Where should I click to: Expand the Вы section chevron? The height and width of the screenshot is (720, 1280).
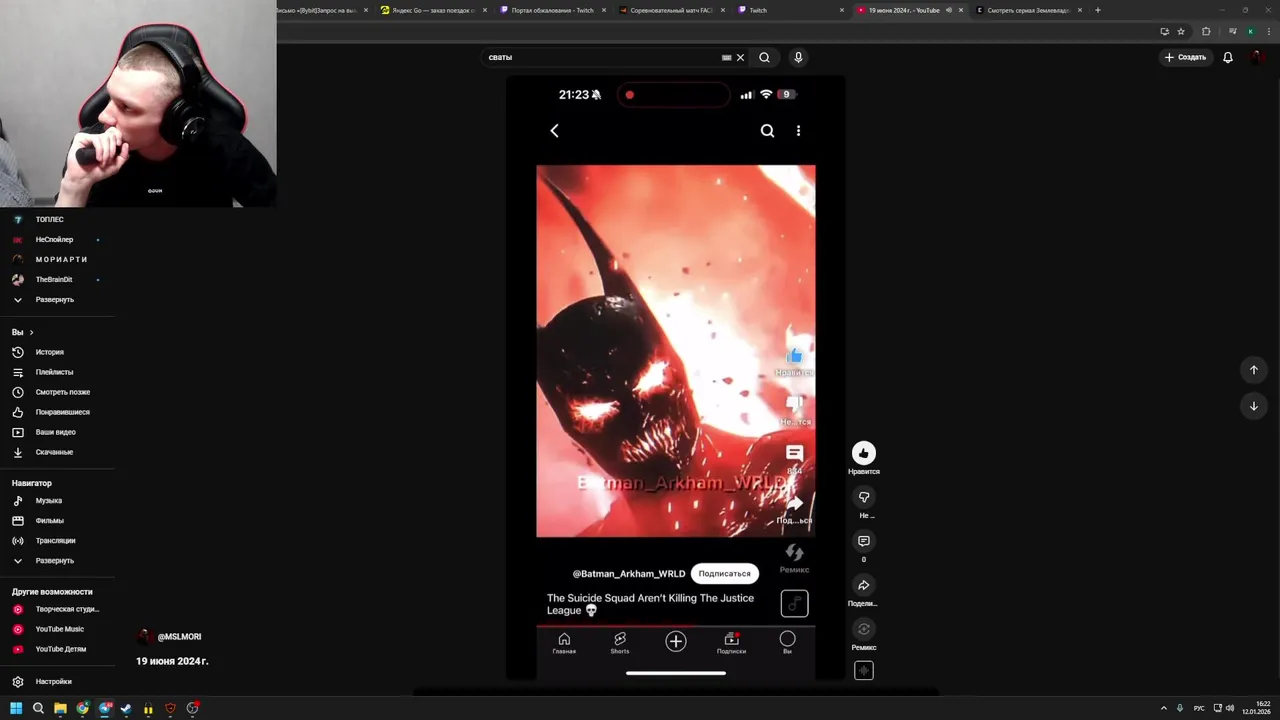[31, 332]
